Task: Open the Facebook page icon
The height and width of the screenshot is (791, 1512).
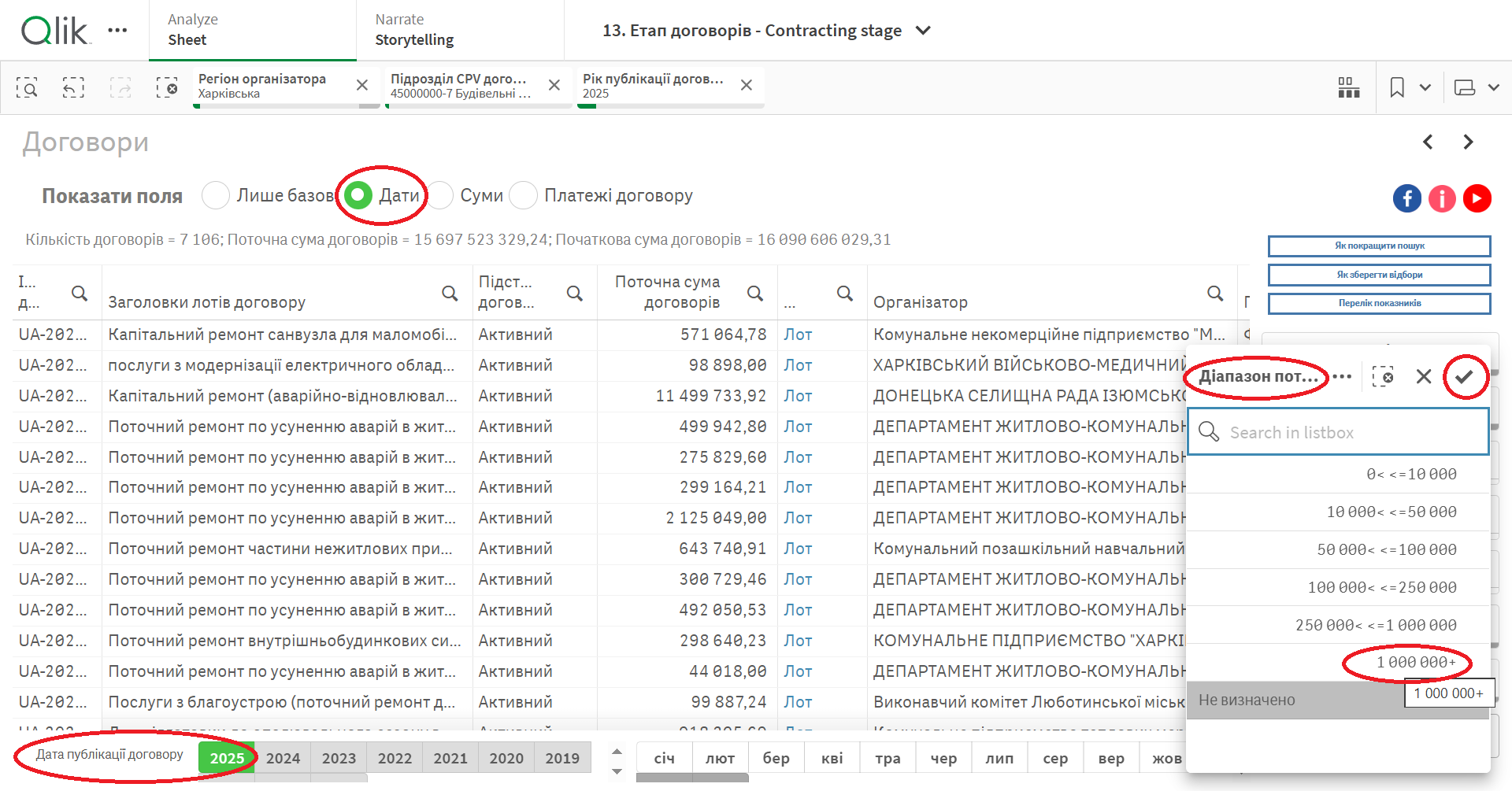Action: 1407,198
